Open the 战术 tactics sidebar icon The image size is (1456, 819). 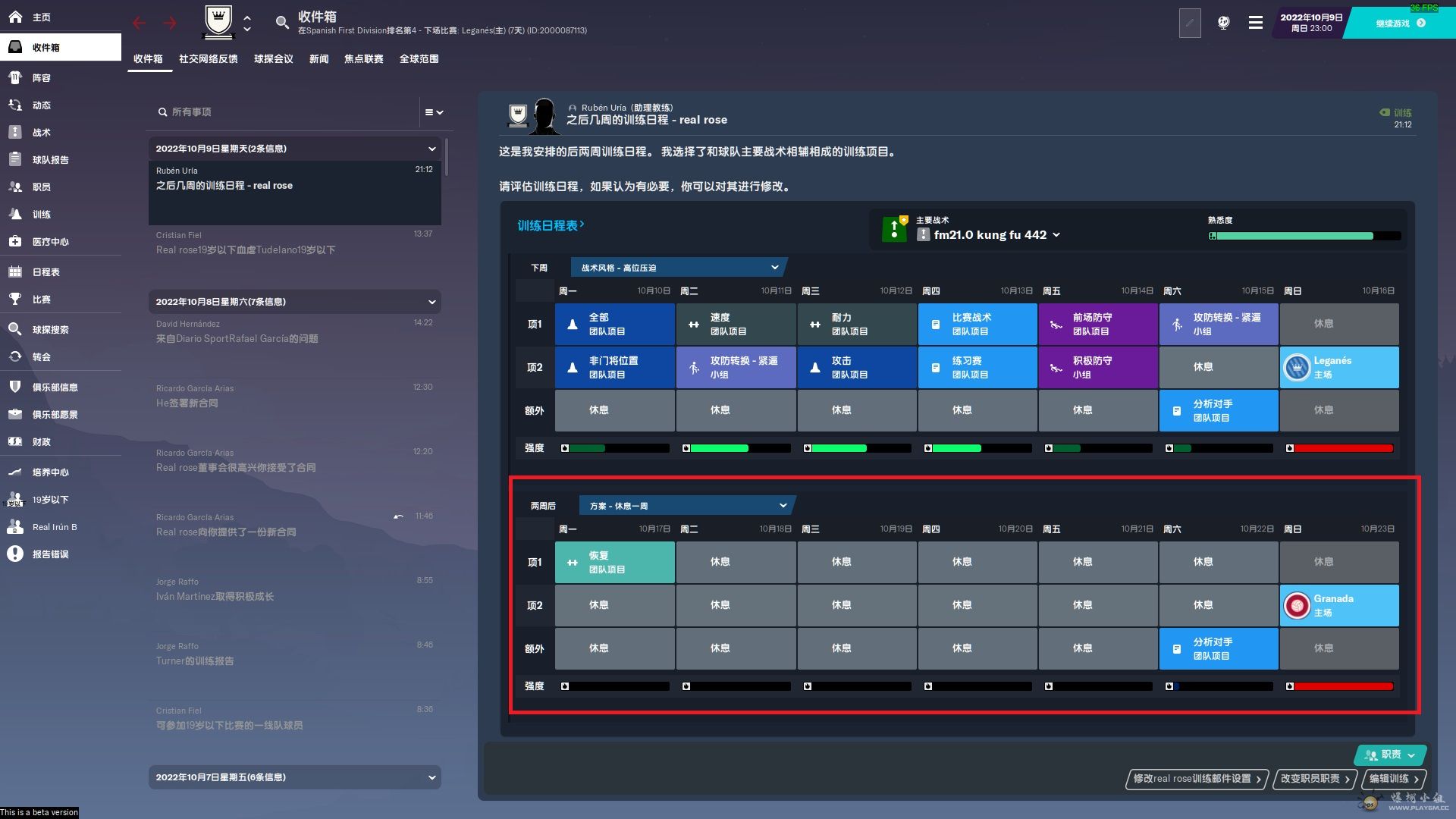[15, 132]
